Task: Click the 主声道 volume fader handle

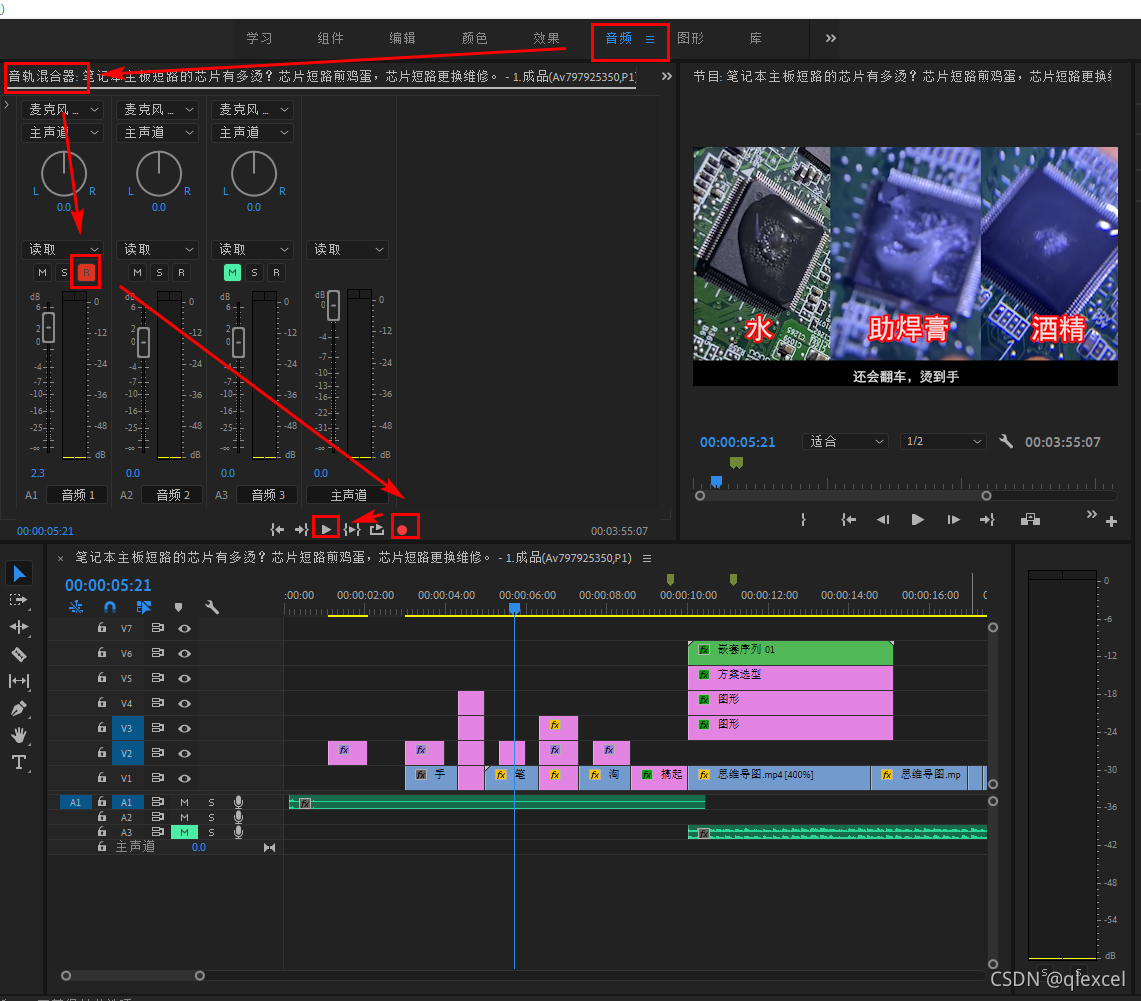Action: pyautogui.click(x=333, y=306)
